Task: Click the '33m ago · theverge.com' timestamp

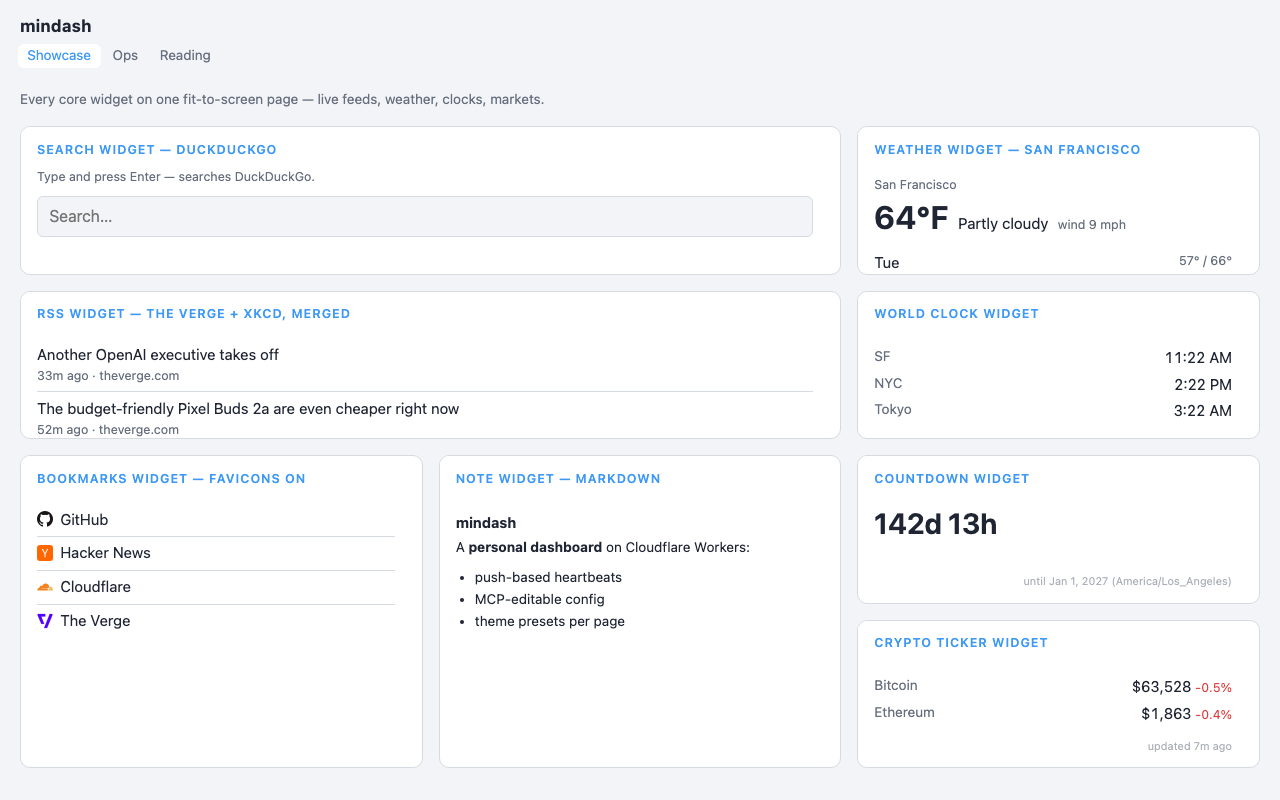Action: (108, 376)
